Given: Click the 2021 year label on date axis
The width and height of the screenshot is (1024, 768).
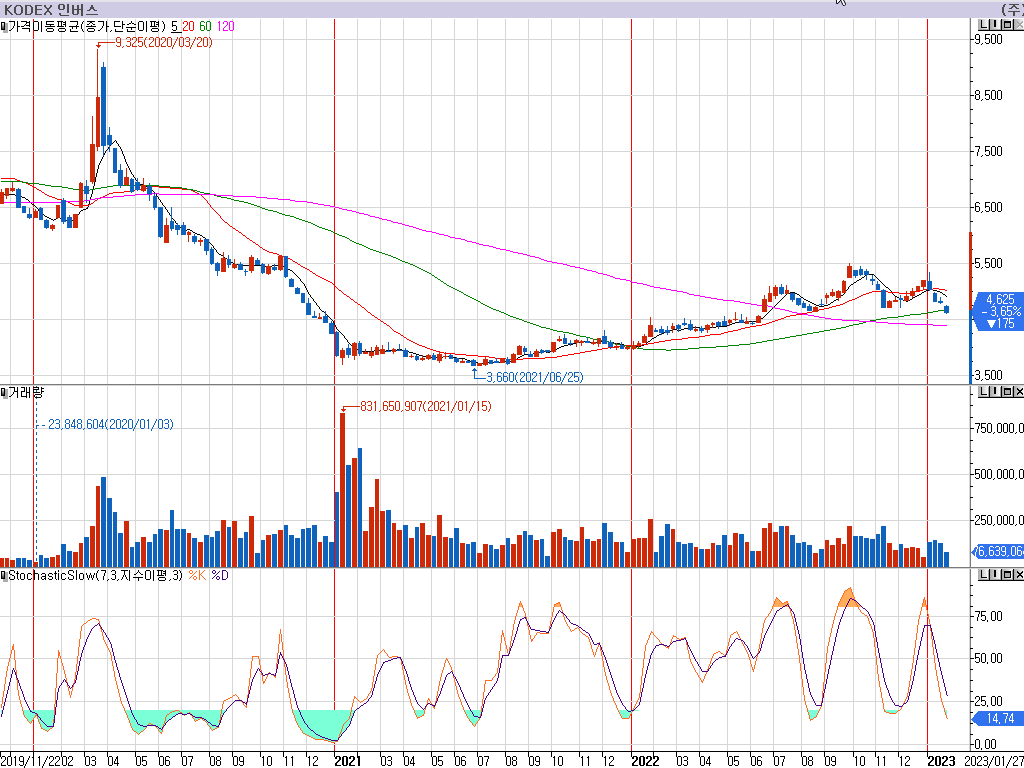Looking at the screenshot, I should point(347,761).
